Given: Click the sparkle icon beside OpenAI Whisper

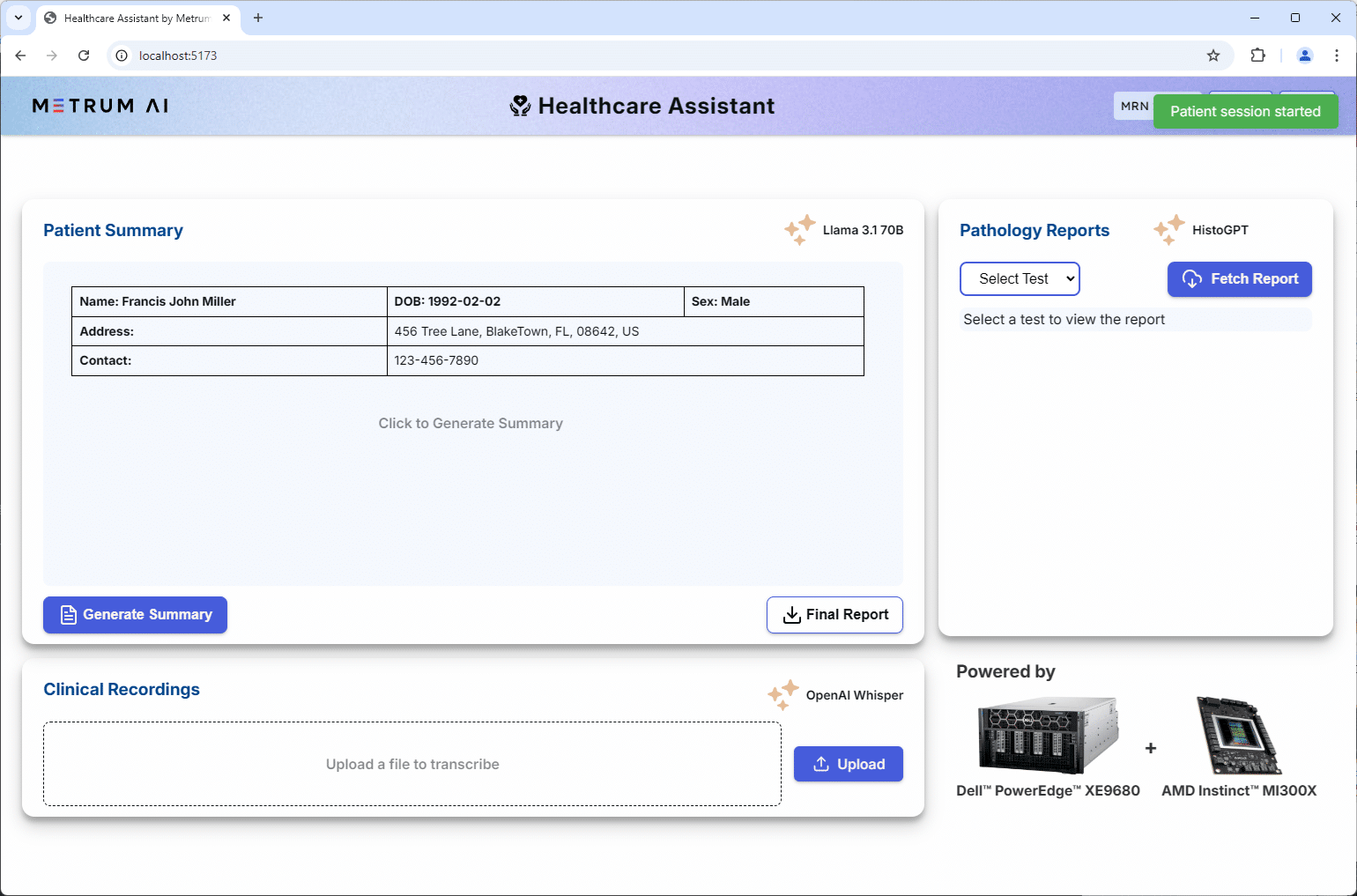Looking at the screenshot, I should 783,694.
